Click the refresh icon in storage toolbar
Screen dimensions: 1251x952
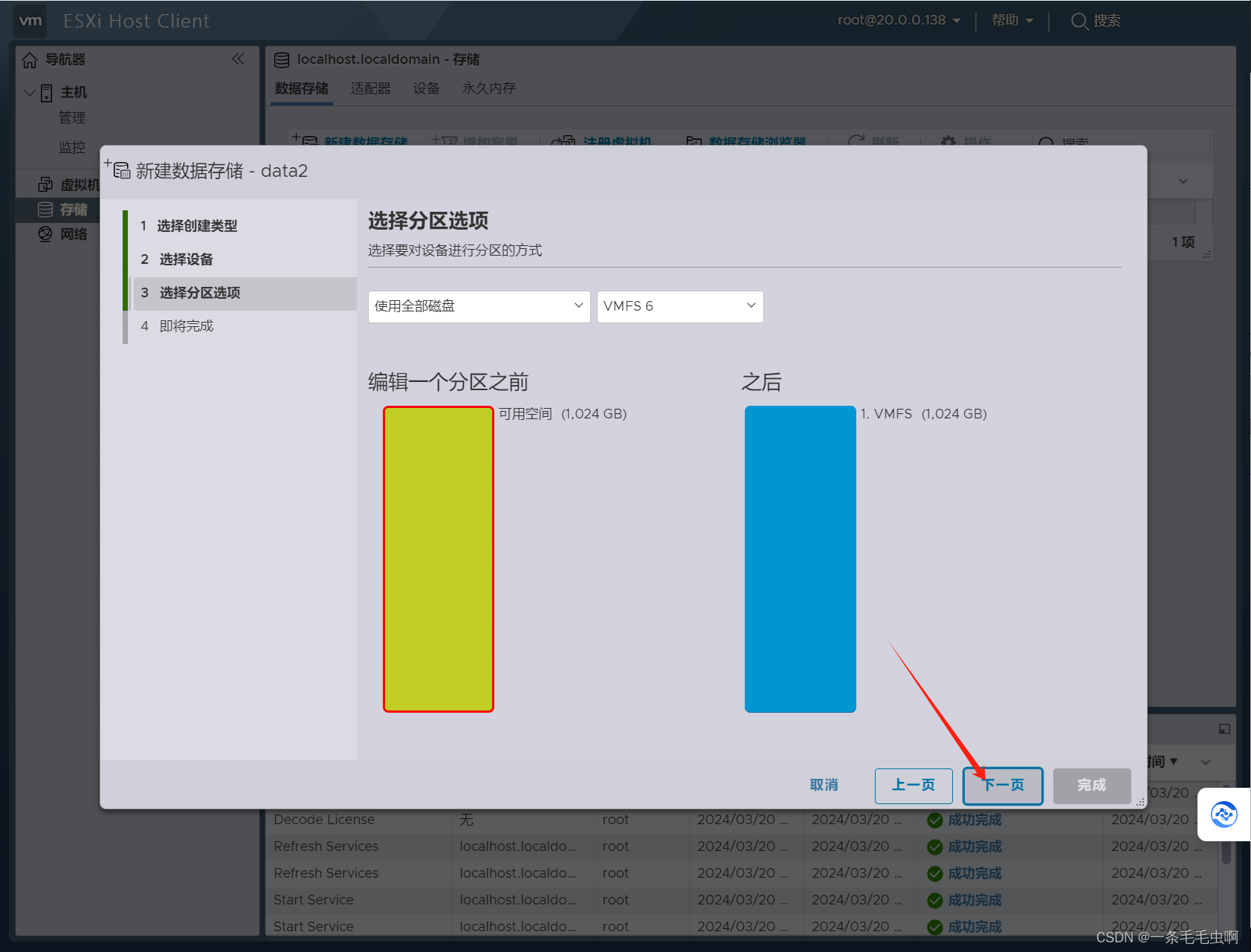[x=856, y=140]
